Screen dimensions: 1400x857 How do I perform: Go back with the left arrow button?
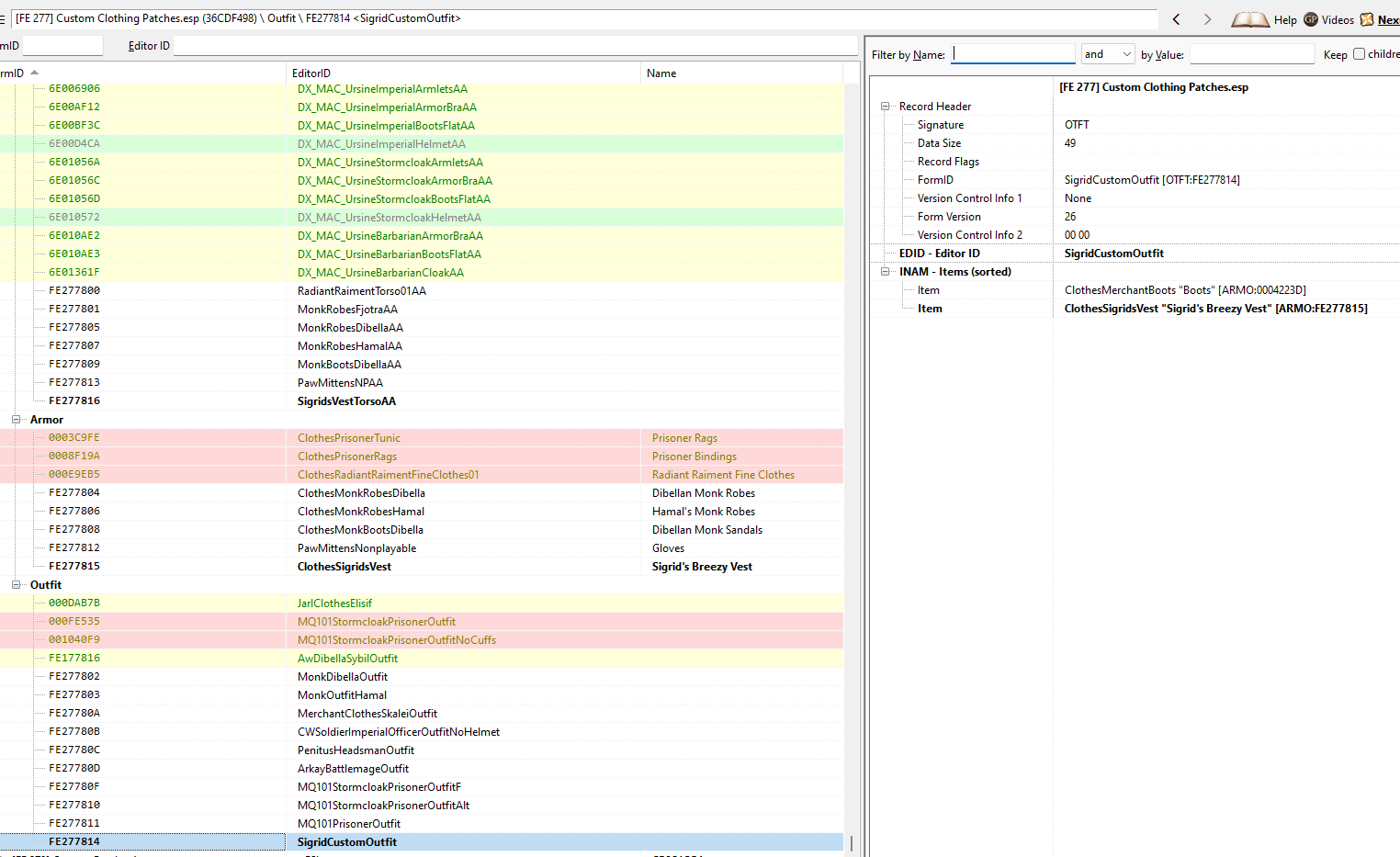point(1176,19)
